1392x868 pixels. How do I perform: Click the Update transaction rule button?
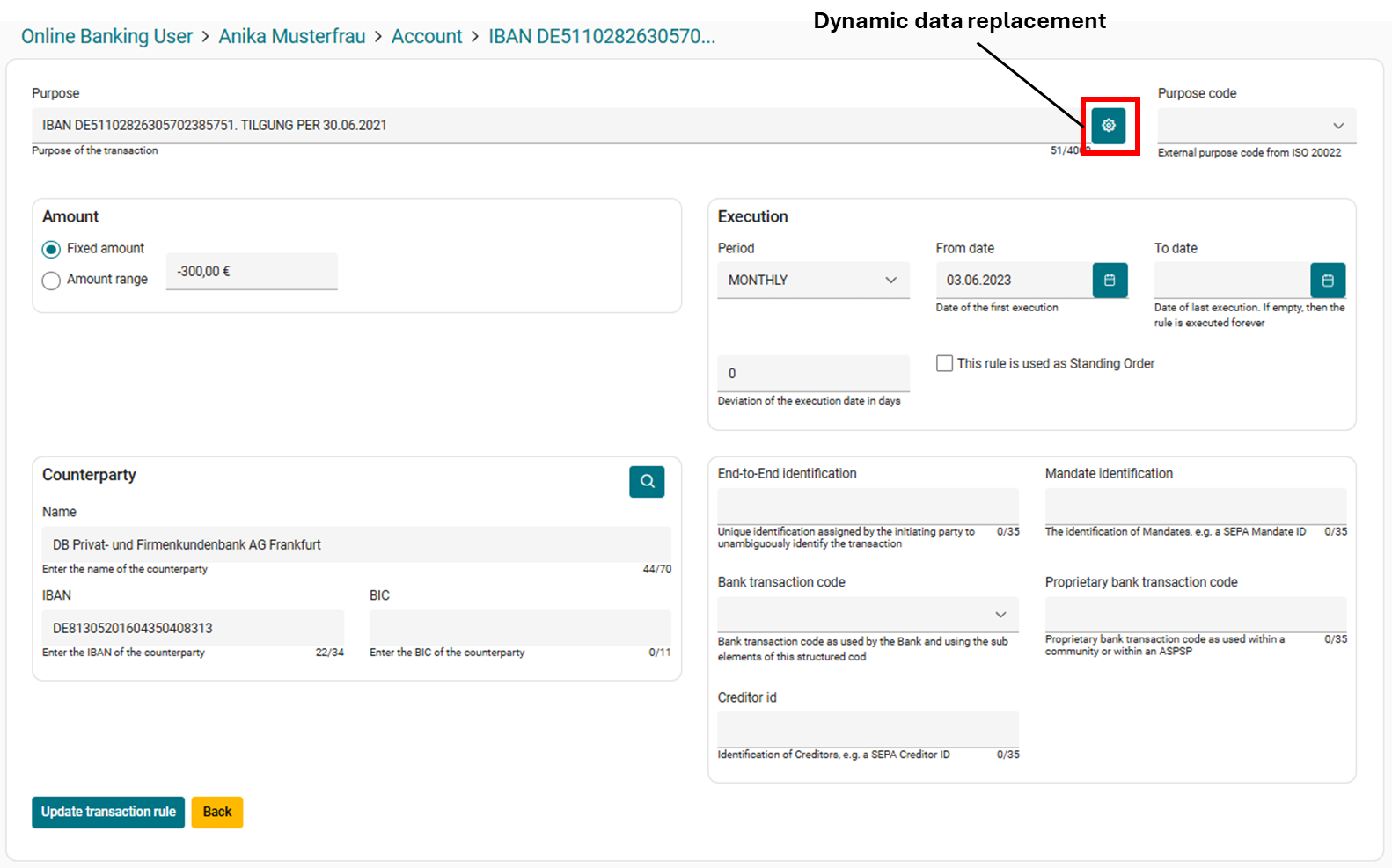coord(108,812)
